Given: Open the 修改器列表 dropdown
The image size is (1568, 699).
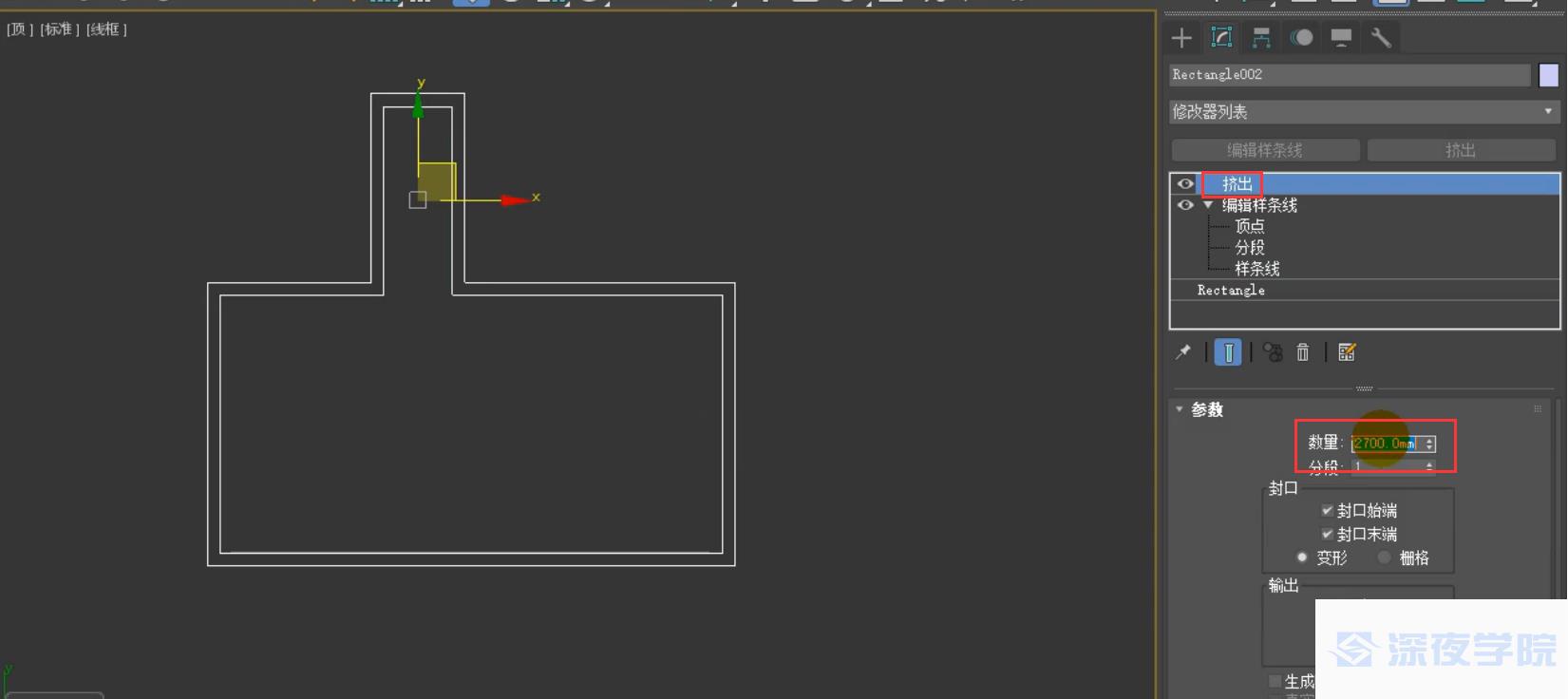Looking at the screenshot, I should pyautogui.click(x=1364, y=112).
